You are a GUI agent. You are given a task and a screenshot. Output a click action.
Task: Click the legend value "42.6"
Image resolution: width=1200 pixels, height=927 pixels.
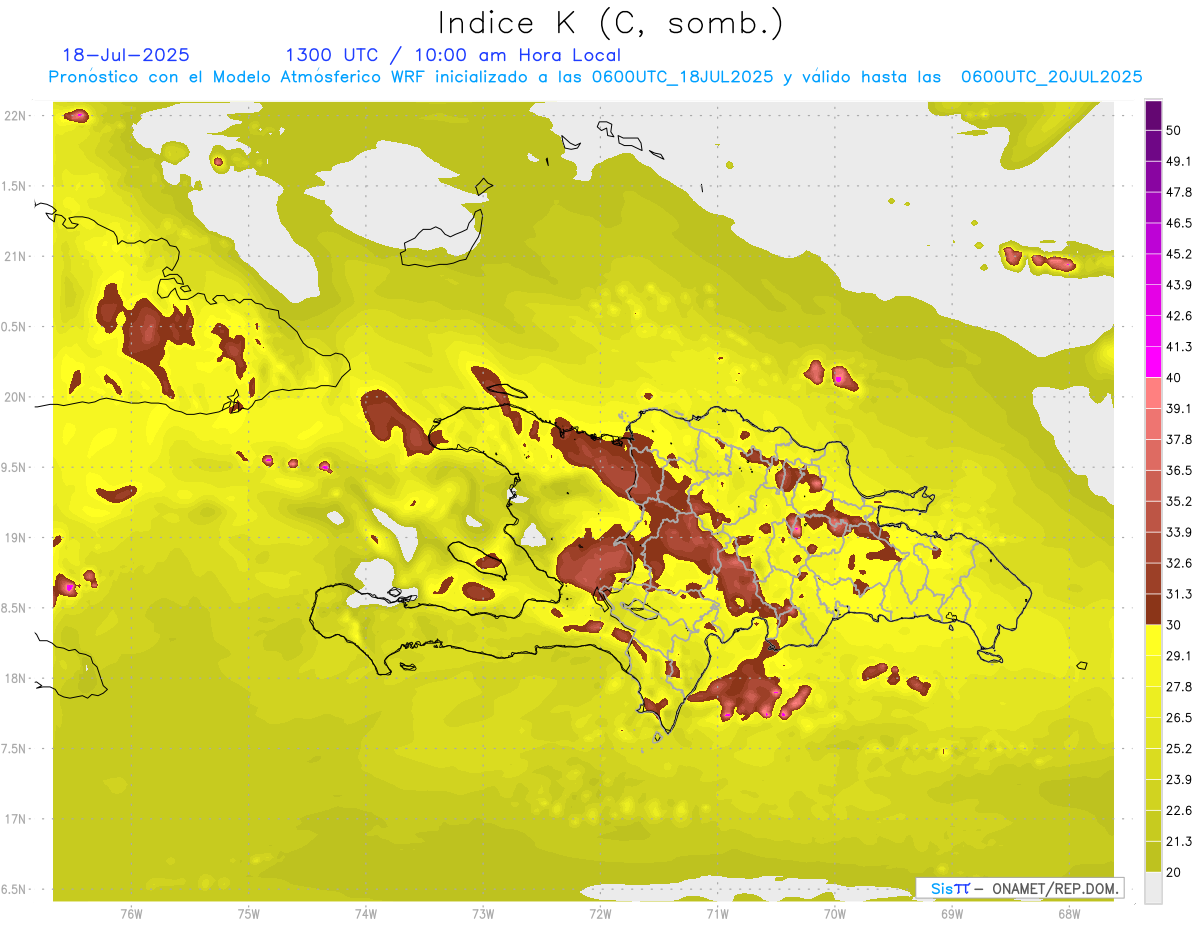pyautogui.click(x=1179, y=316)
